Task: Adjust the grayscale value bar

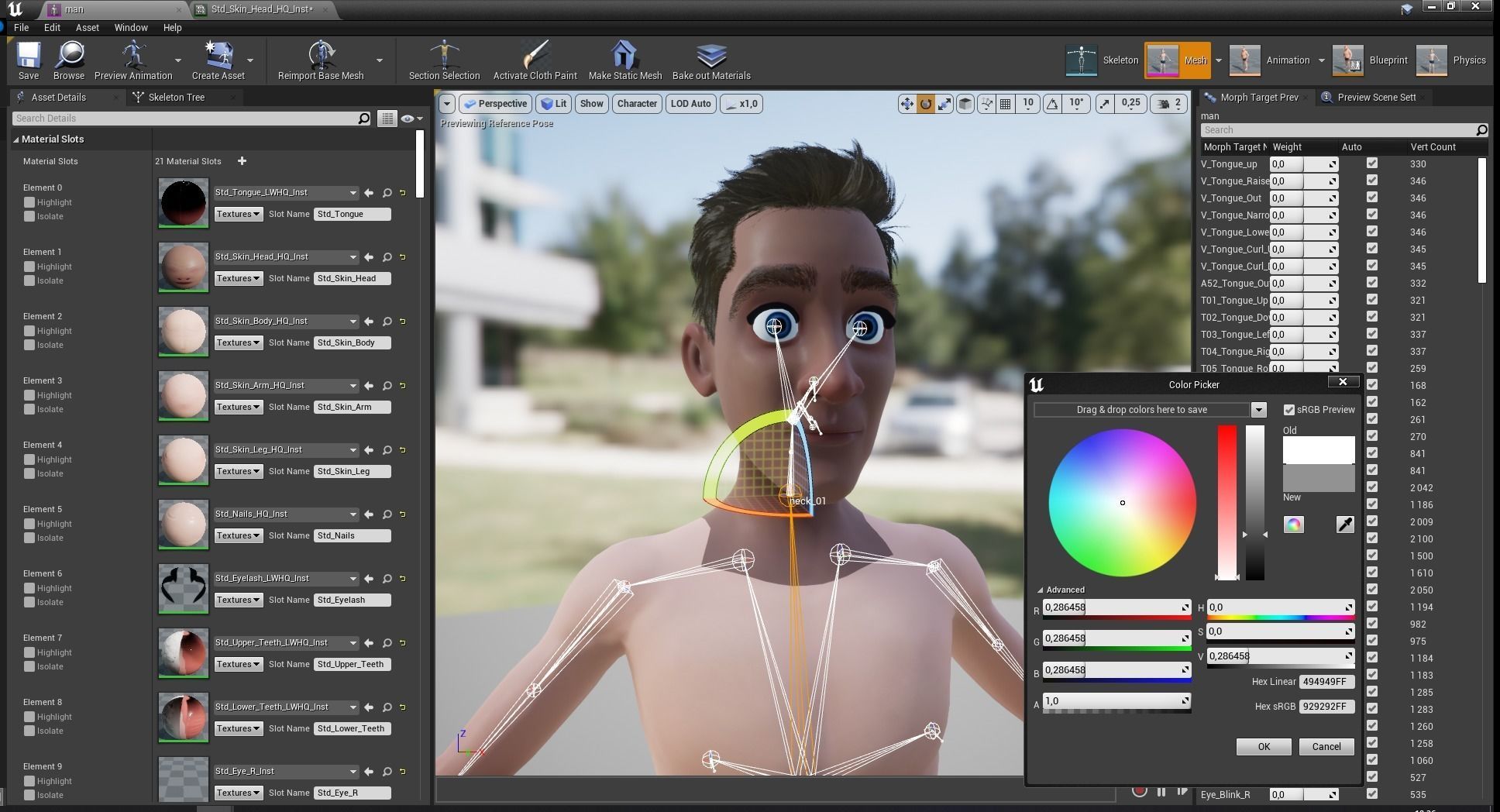Action: 1255,502
